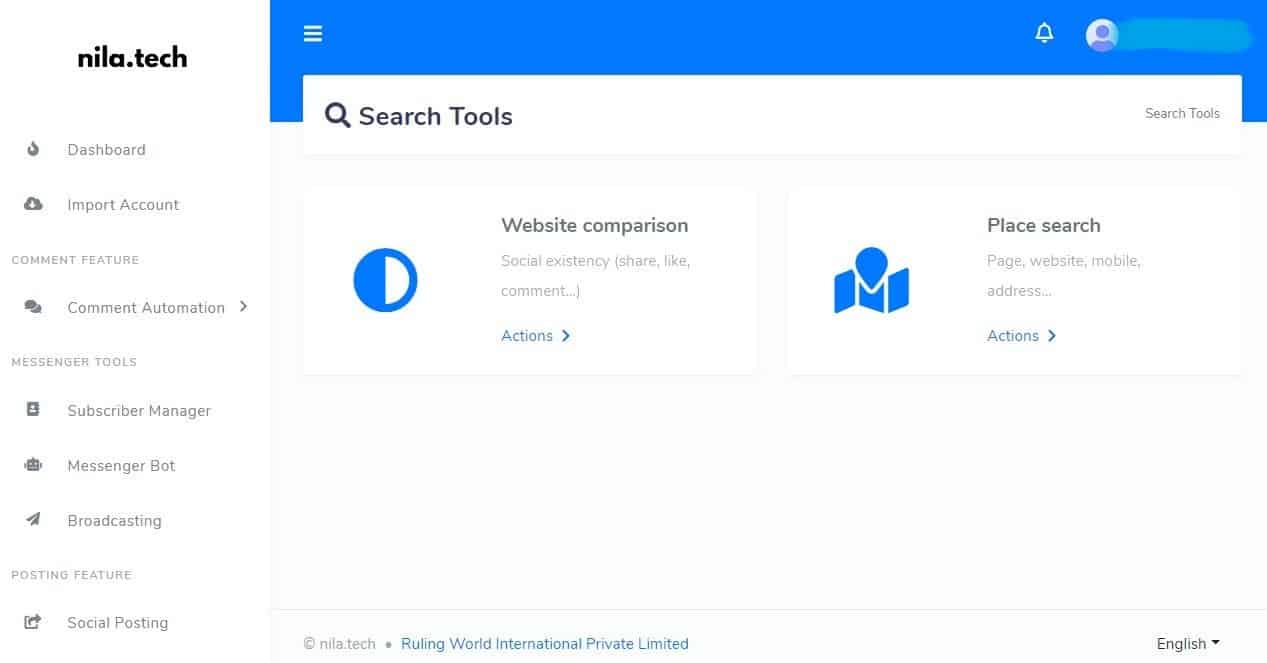Click the Import Account cloud icon

33,205
